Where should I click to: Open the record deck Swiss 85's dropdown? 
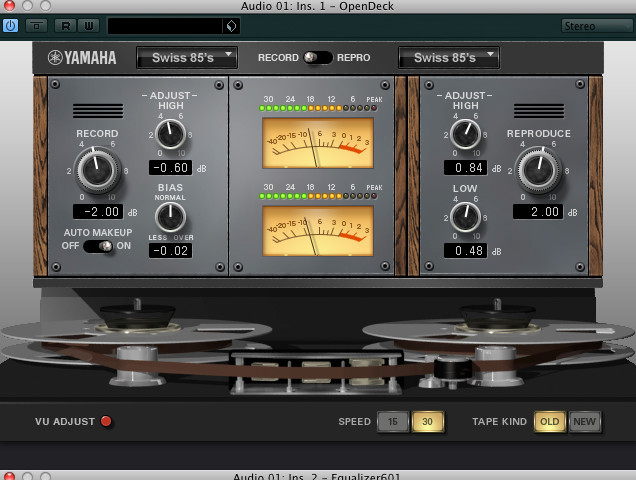coord(187,58)
